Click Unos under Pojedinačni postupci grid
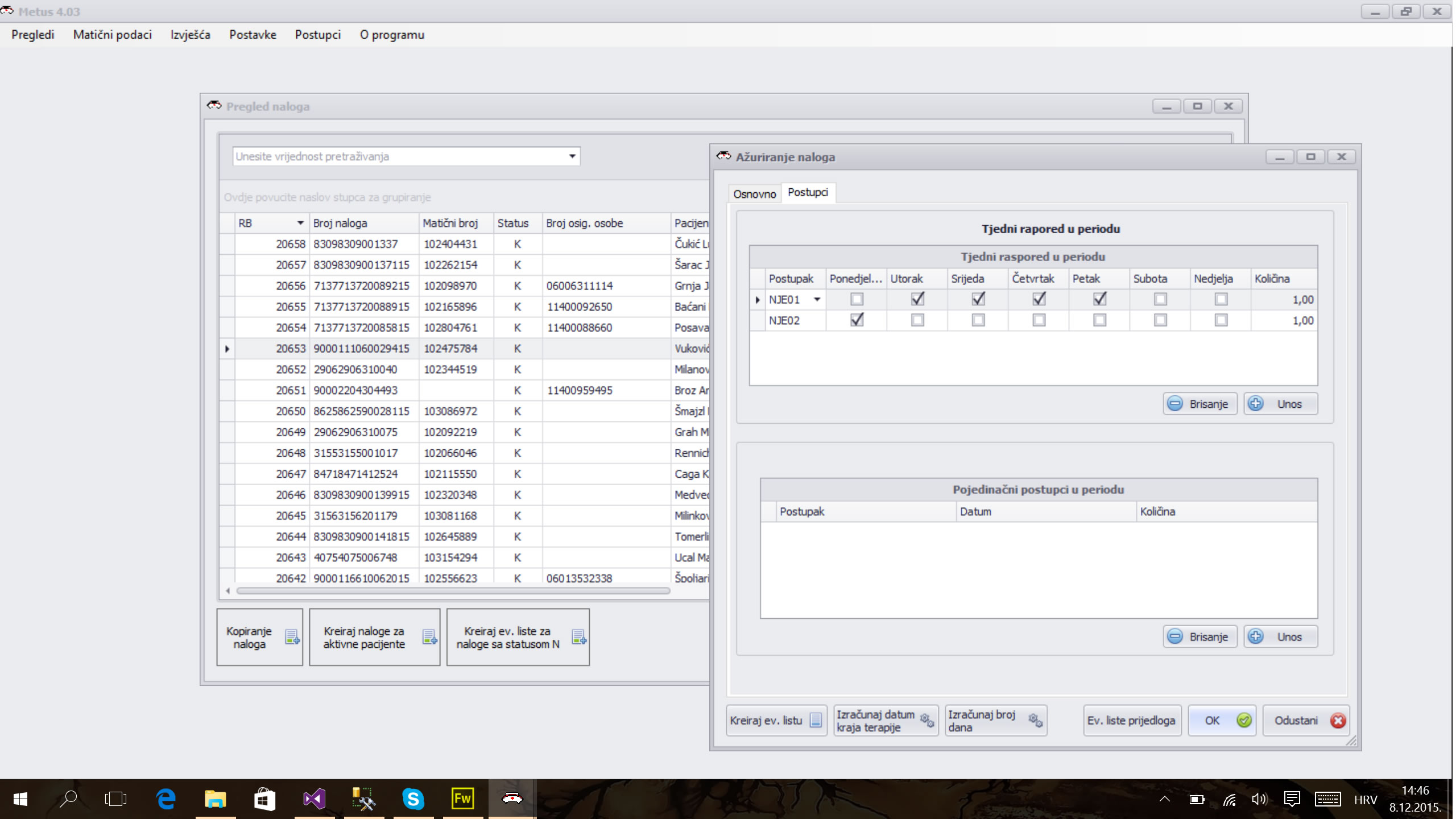This screenshot has width=1456, height=819. click(1281, 637)
